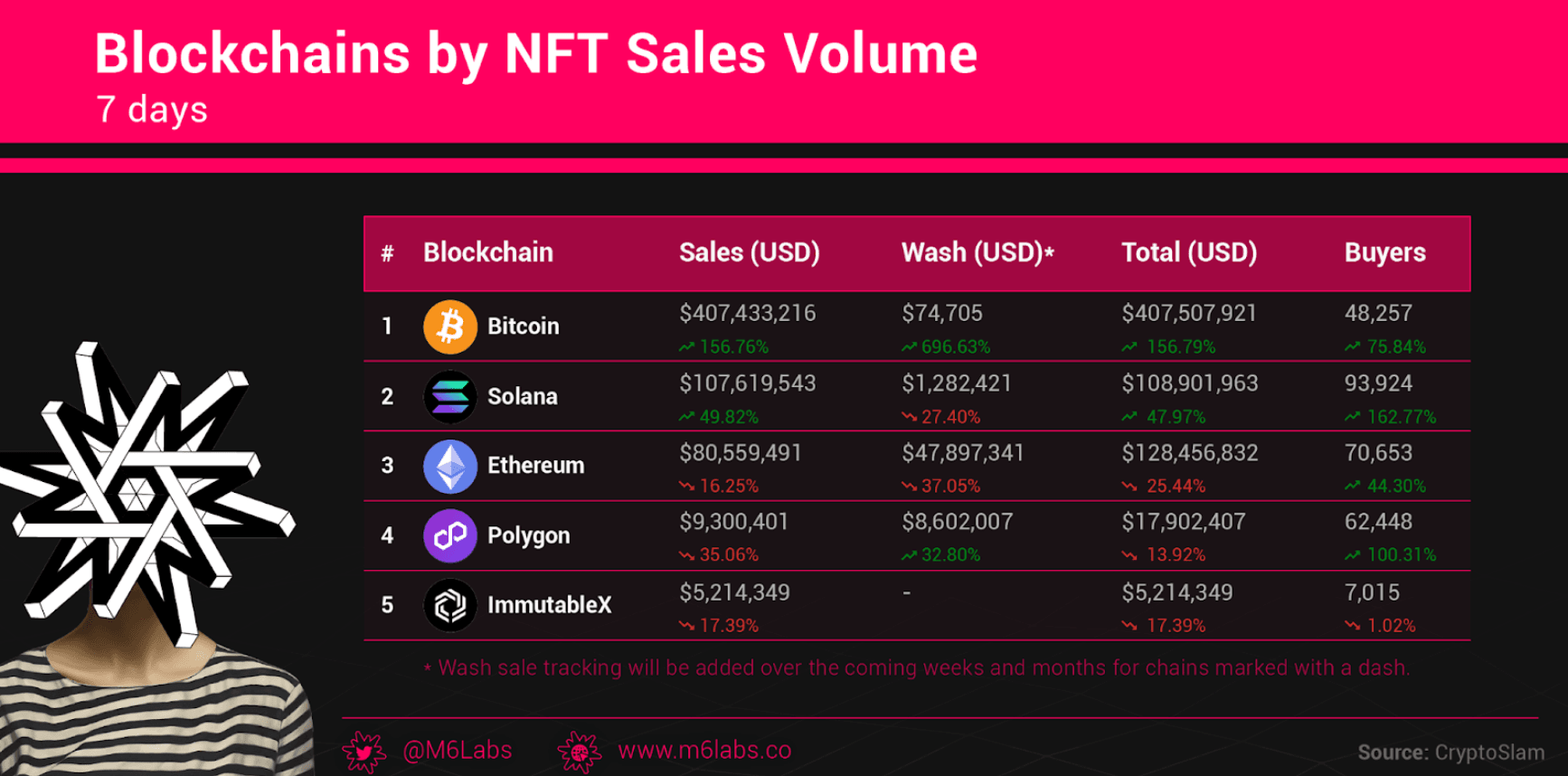Click the globe website badge icon
Image resolution: width=1568 pixels, height=776 pixels.
point(580,752)
